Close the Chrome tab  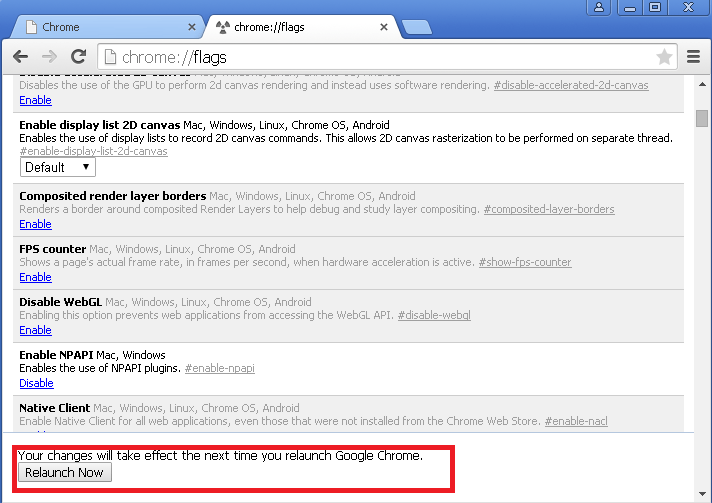point(192,27)
